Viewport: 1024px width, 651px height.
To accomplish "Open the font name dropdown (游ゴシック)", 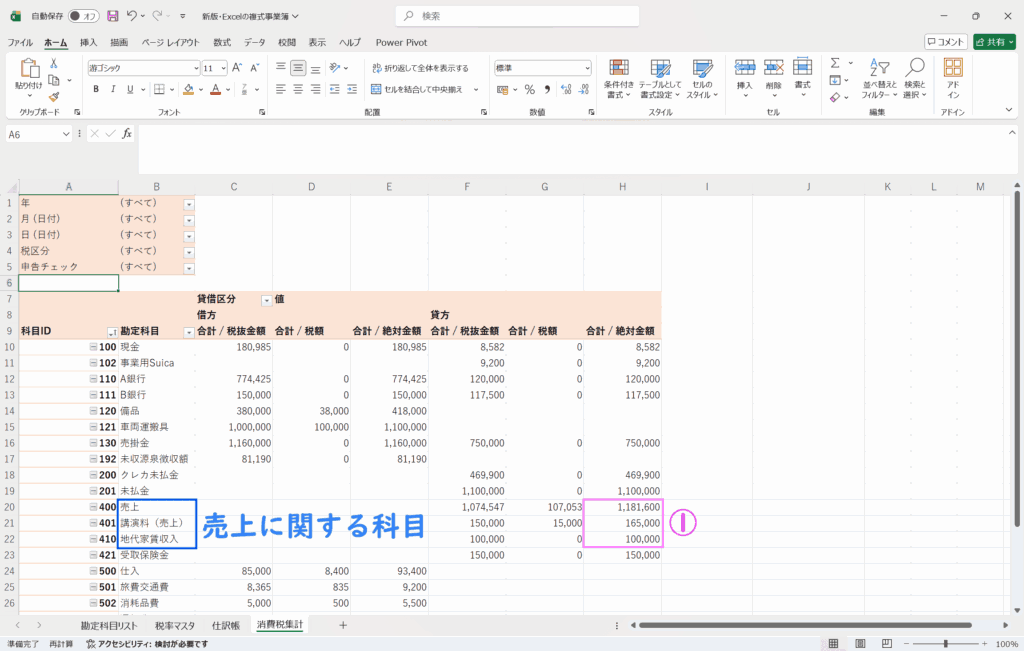I will click(196, 68).
